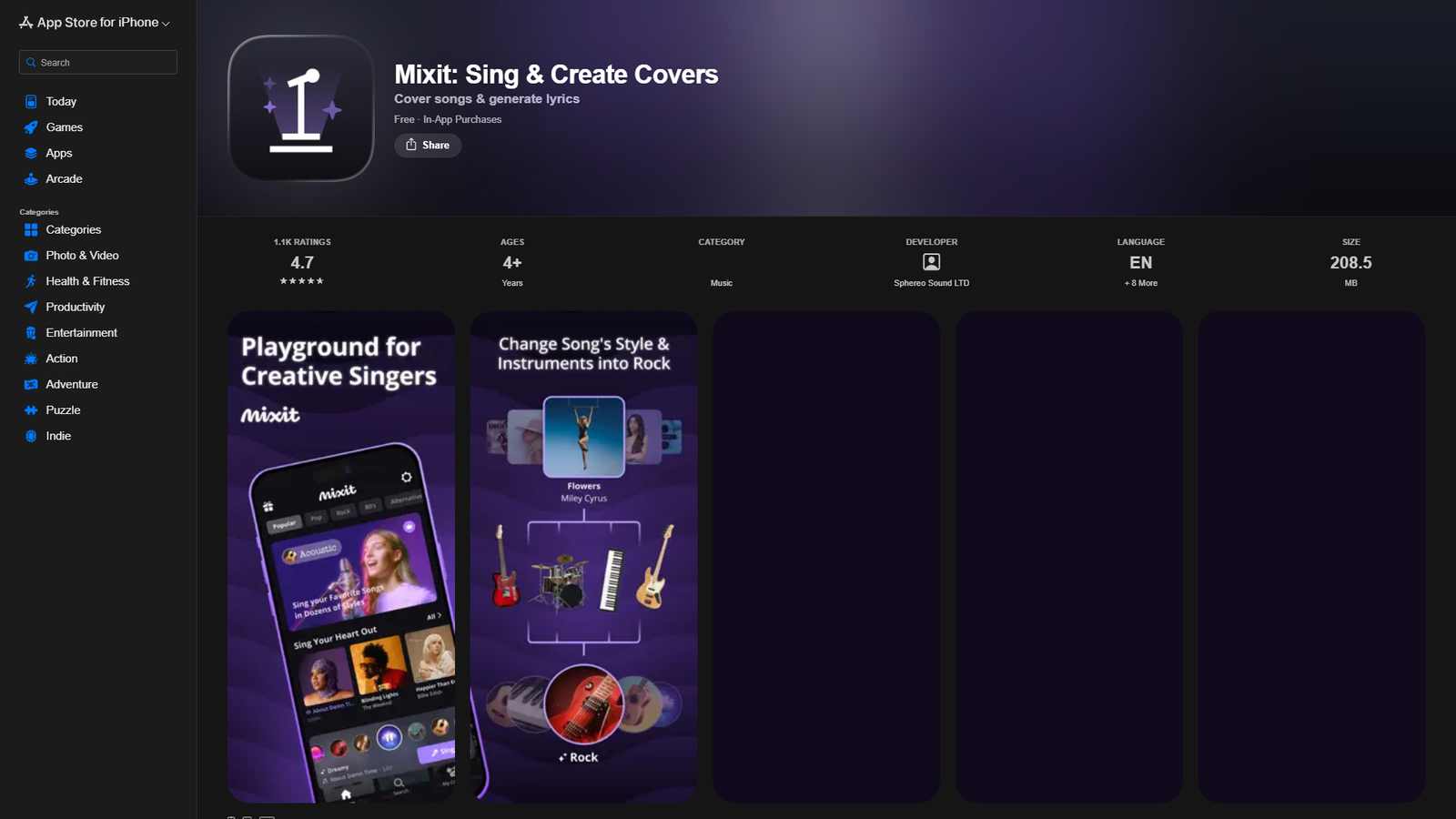This screenshot has width=1456, height=819.
Task: Click the 4.7 ratings summary
Action: coord(302,263)
